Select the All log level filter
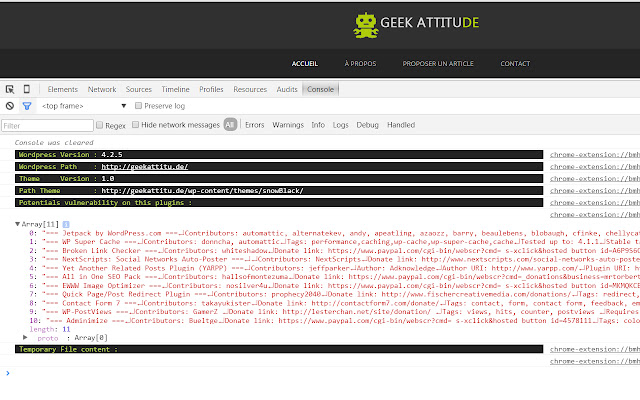640x400 pixels. coord(230,125)
